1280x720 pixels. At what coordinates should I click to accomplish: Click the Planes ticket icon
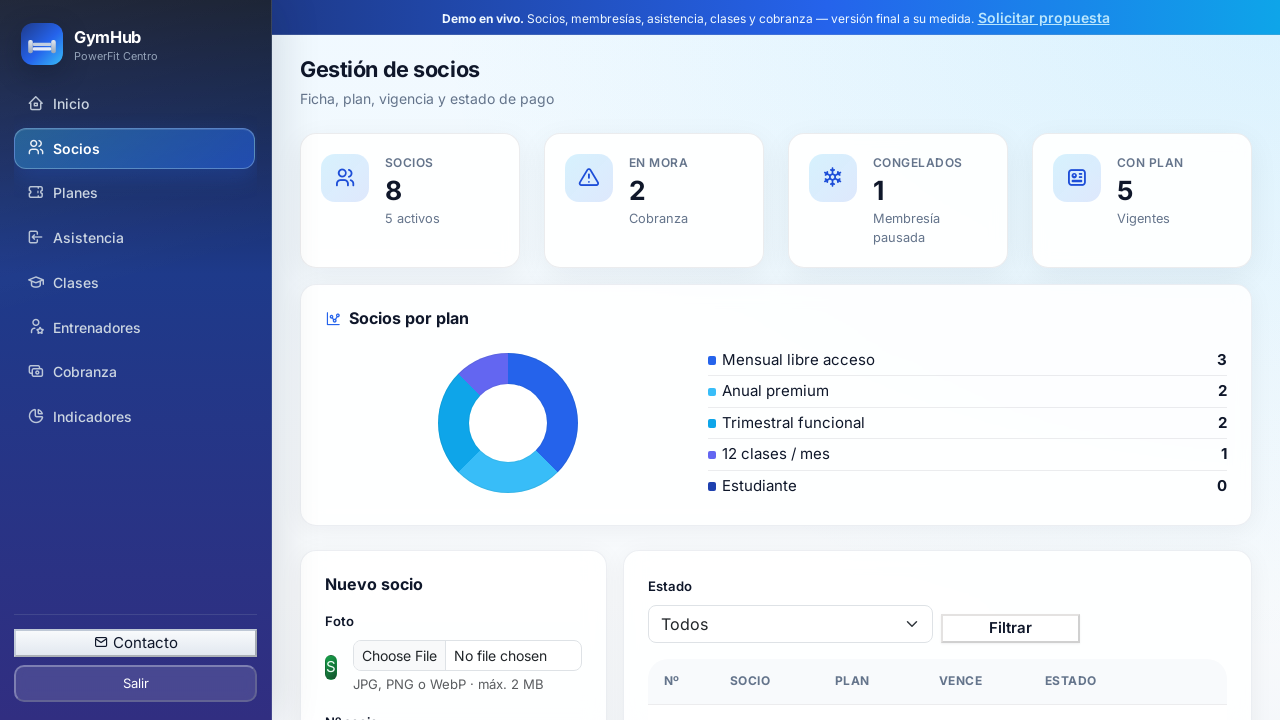point(36,192)
